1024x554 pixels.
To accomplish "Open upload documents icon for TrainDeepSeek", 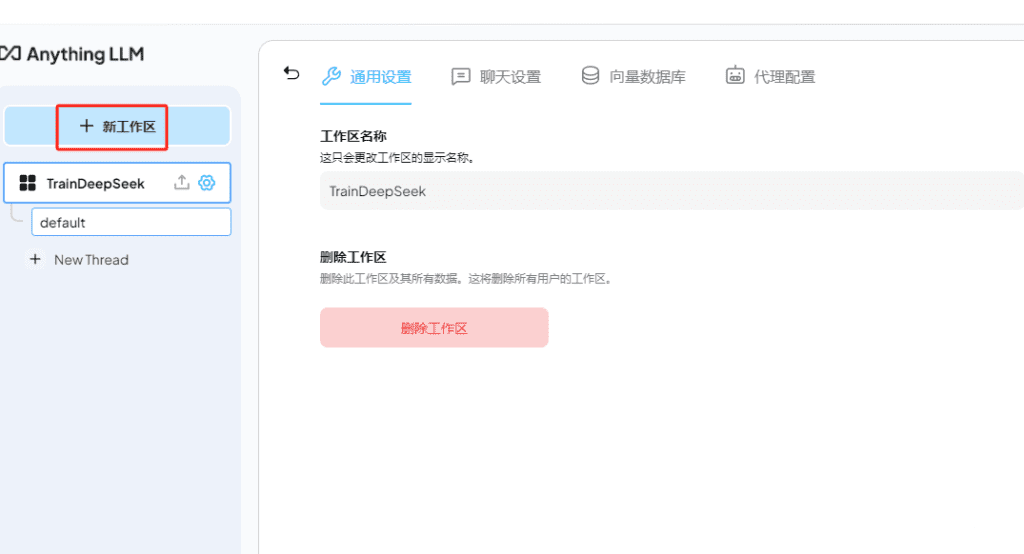I will 182,183.
